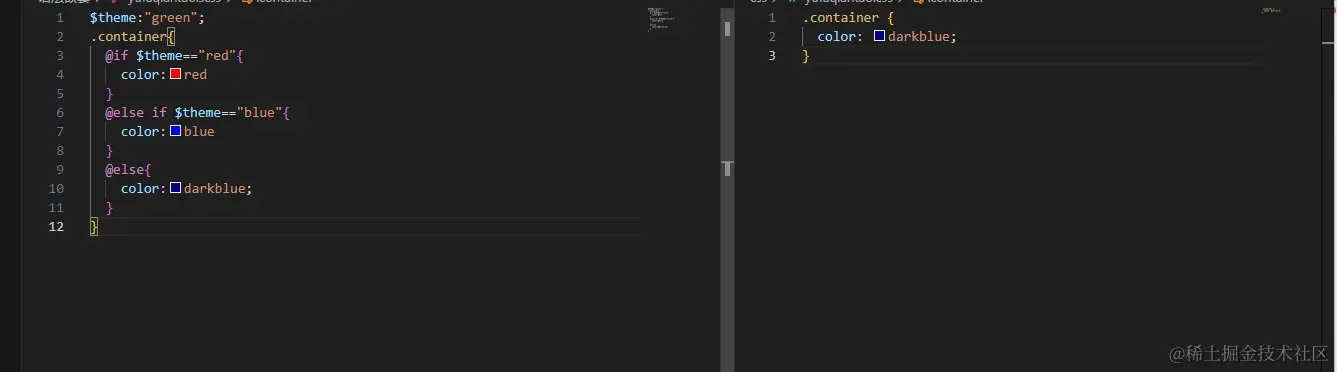Click the red color swatch on line 4

tap(176, 74)
